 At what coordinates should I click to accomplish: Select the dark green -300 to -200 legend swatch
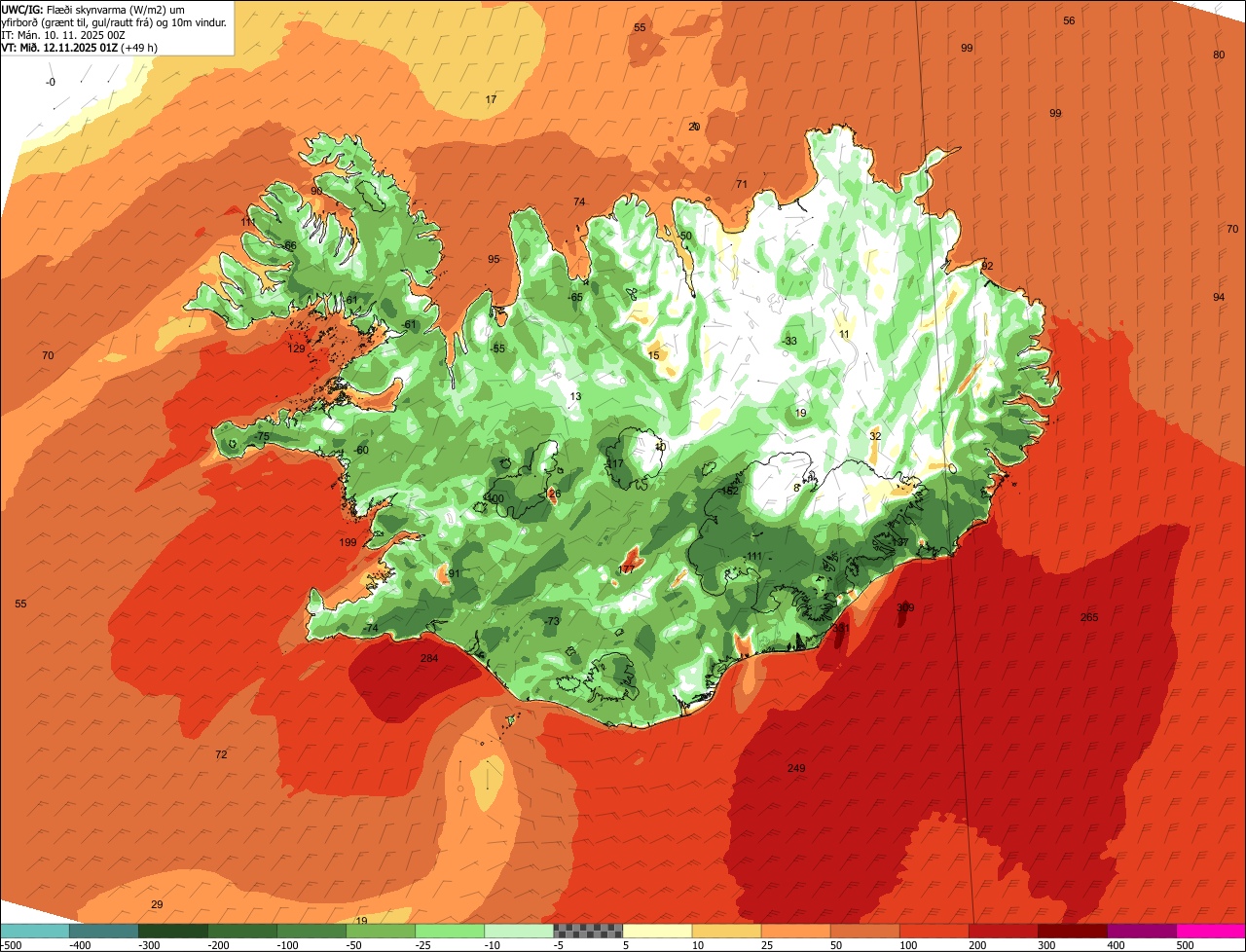[x=173, y=931]
